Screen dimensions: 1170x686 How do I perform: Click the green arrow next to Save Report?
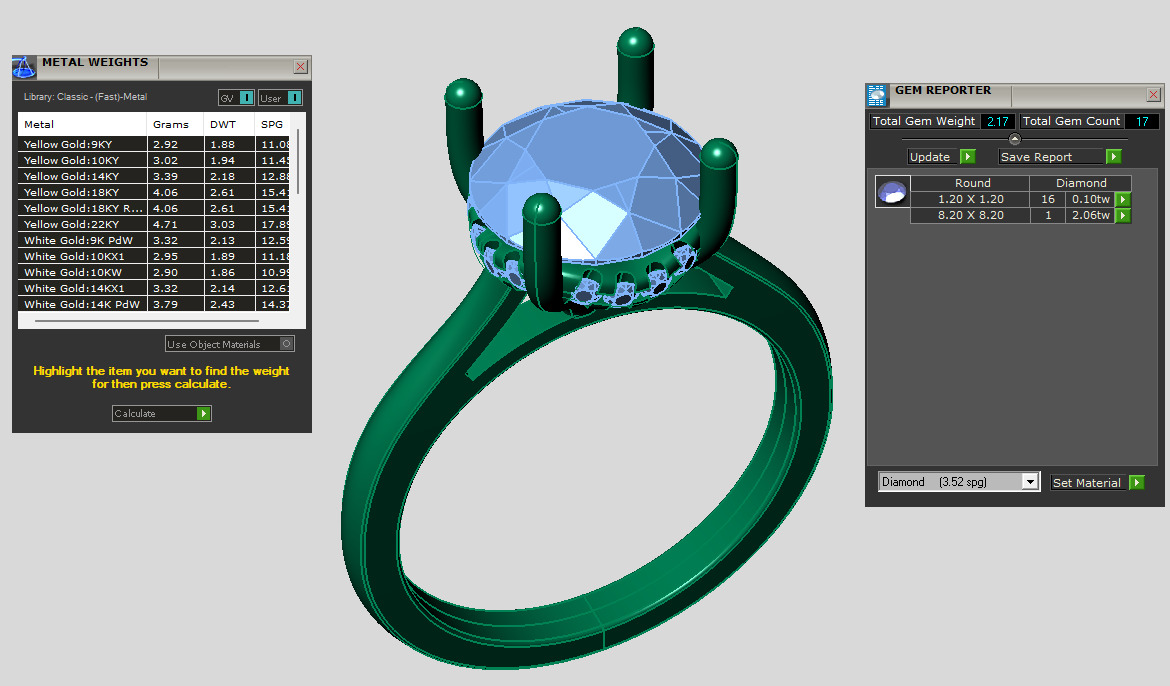coord(1113,157)
